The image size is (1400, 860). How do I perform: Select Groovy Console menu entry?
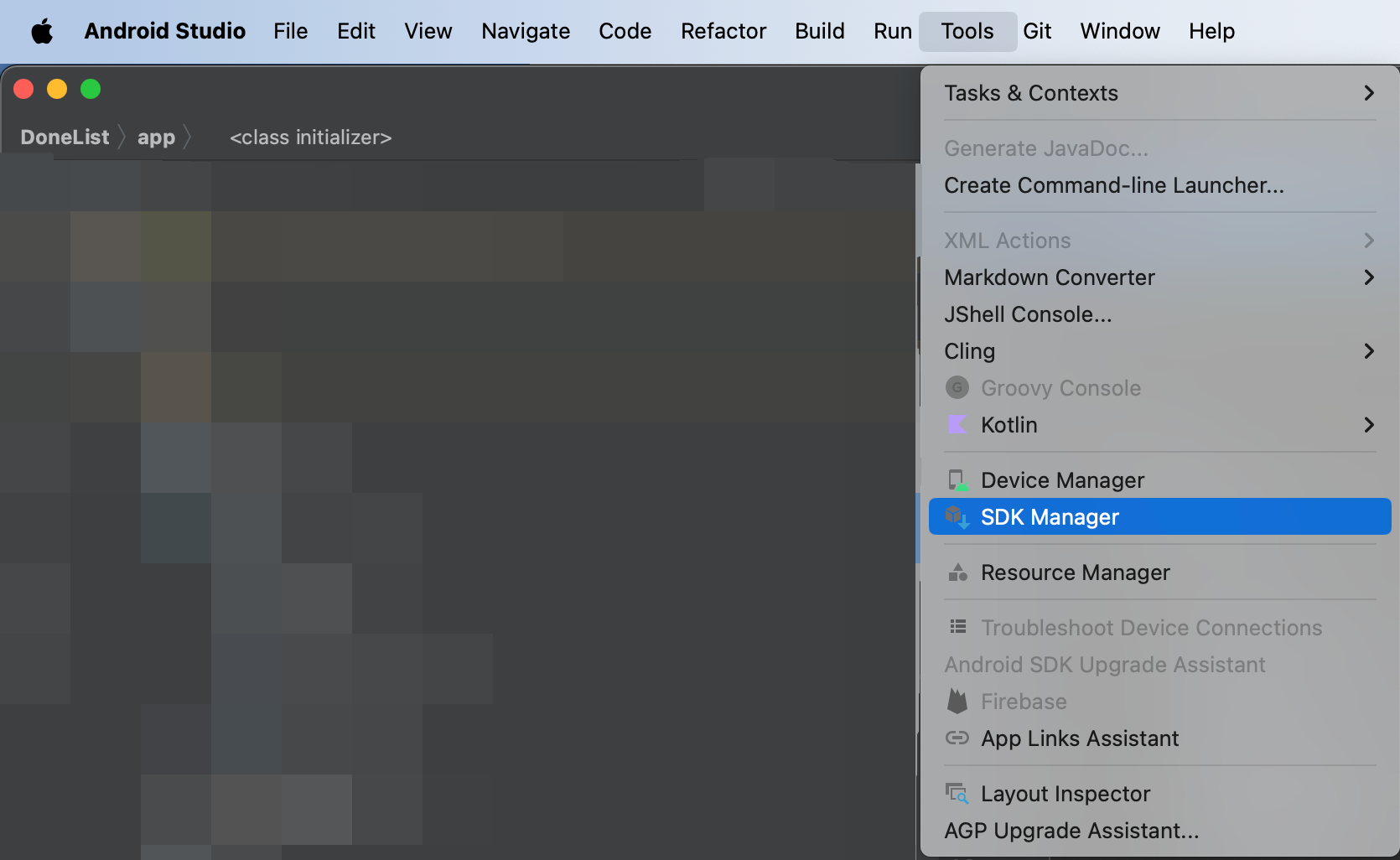pyautogui.click(x=1160, y=388)
